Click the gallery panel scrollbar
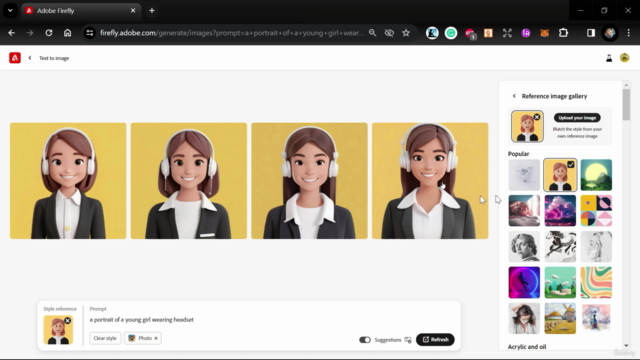 [626, 105]
